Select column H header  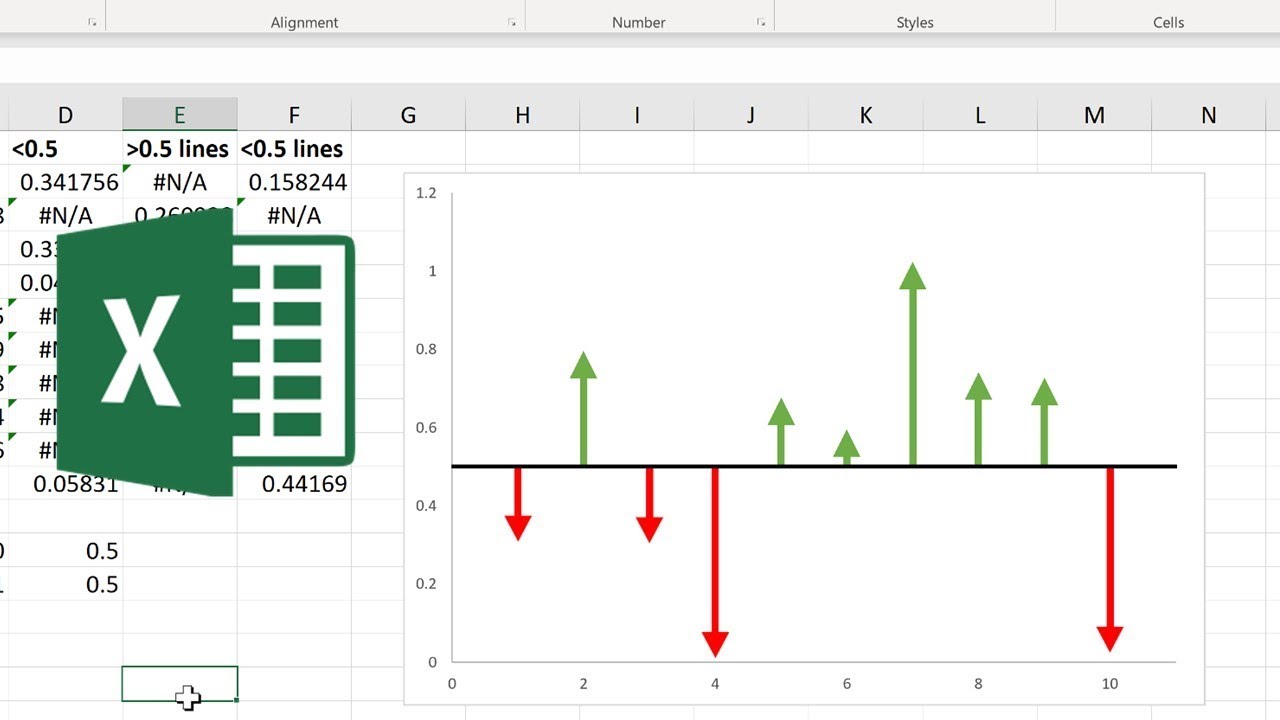(x=523, y=115)
